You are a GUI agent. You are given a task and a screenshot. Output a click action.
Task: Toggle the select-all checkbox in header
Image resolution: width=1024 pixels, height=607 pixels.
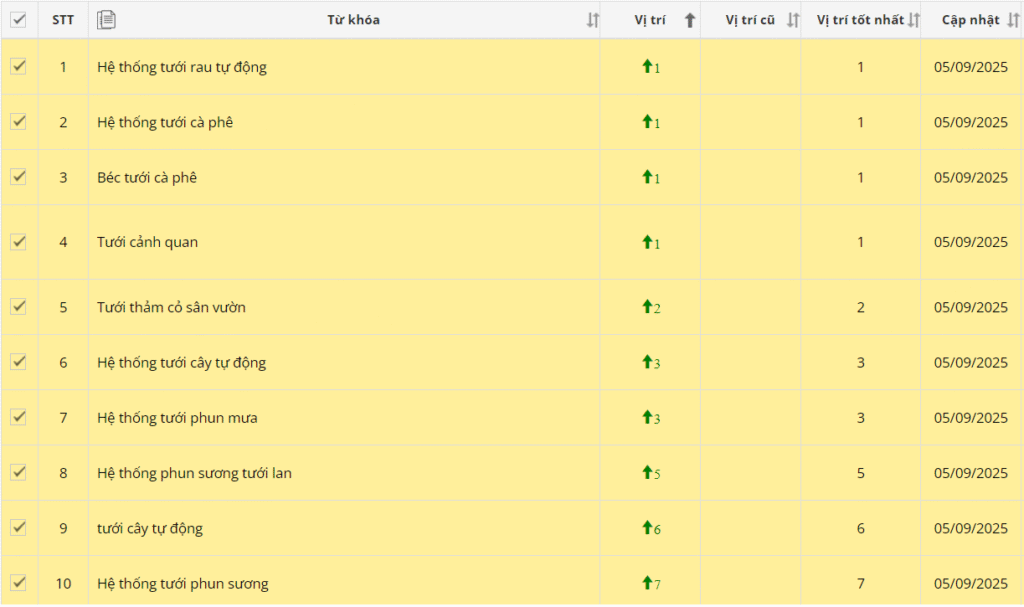(18, 19)
